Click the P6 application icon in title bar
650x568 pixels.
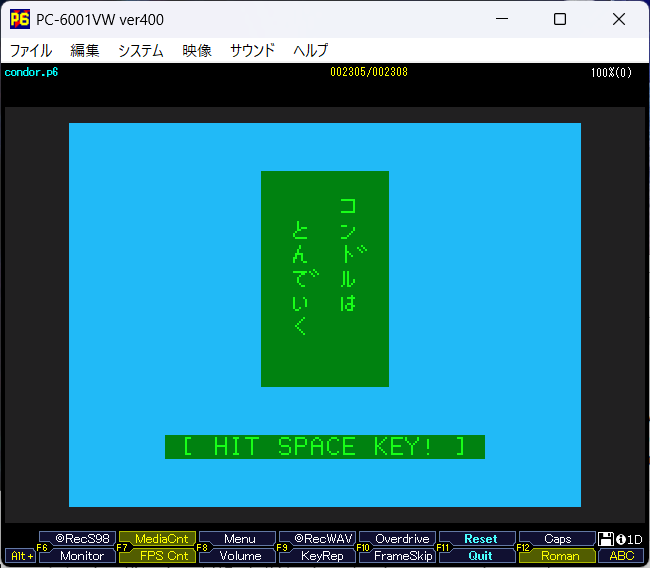tap(20, 19)
